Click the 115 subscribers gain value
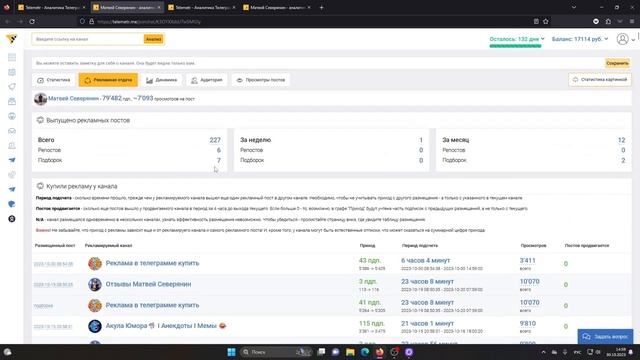This screenshot has height=360, width=640. coord(371,323)
